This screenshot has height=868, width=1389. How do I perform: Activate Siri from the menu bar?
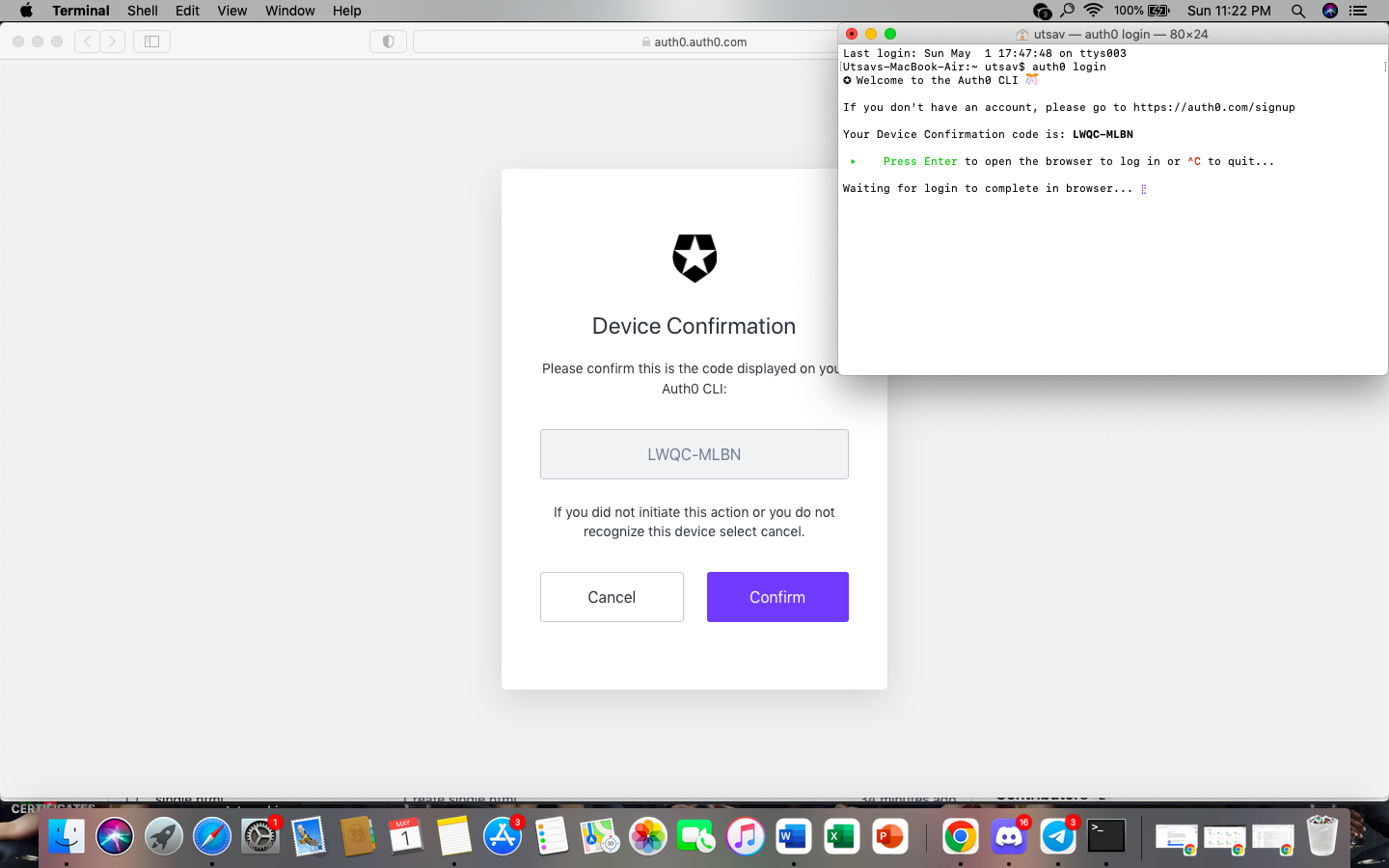1330,11
